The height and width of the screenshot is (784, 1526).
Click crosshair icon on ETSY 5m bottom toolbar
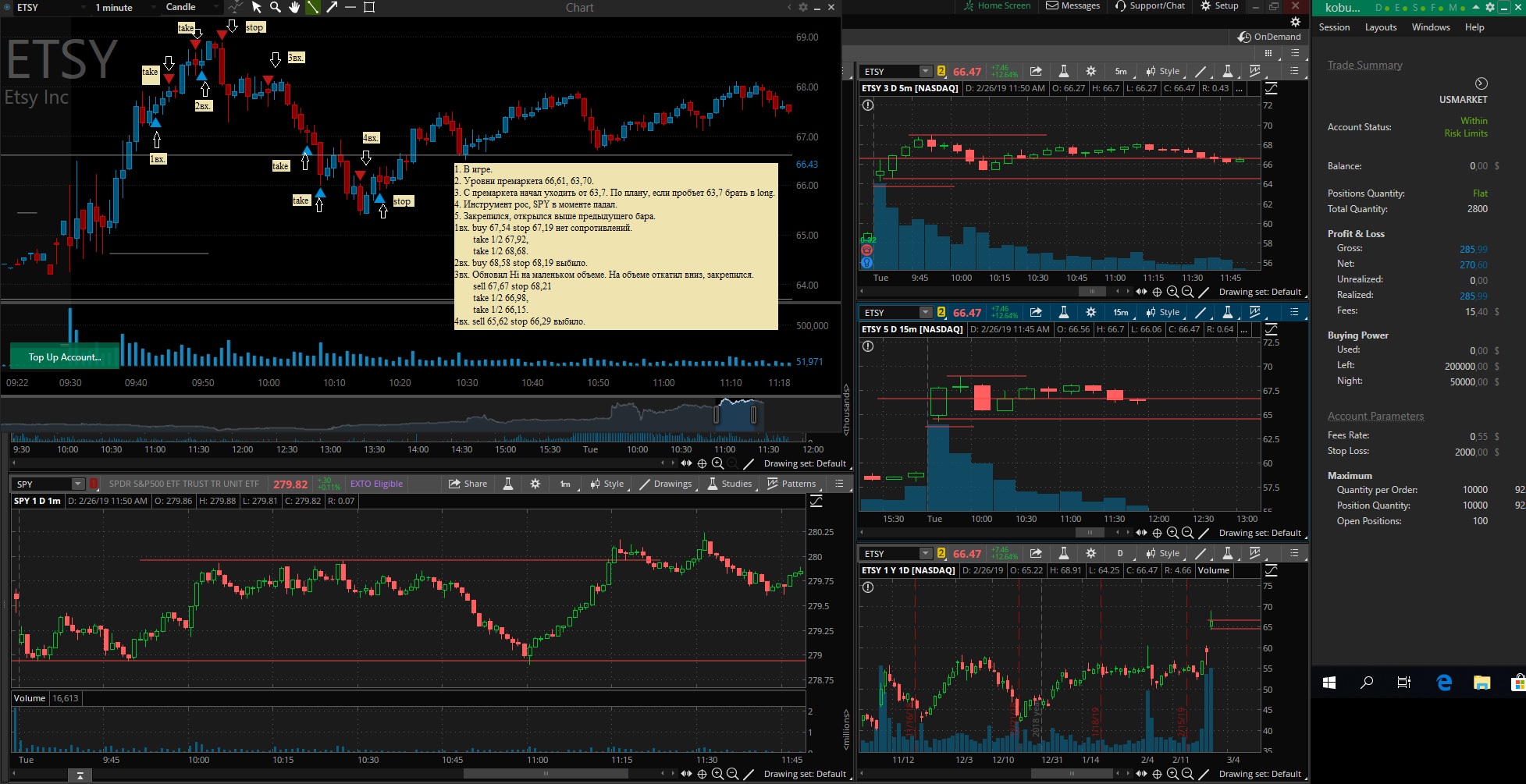point(1158,292)
